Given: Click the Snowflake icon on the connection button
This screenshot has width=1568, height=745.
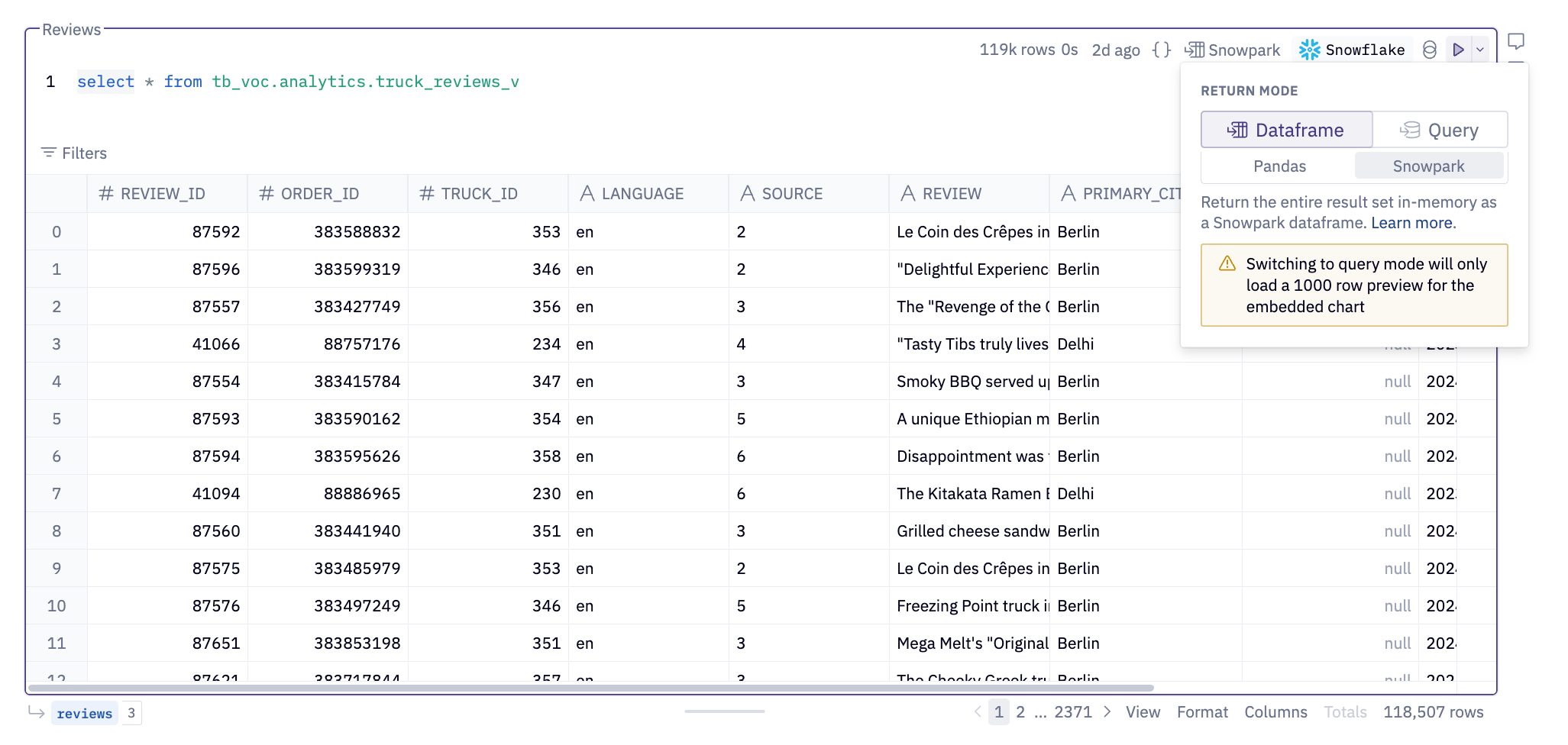Looking at the screenshot, I should 1310,49.
